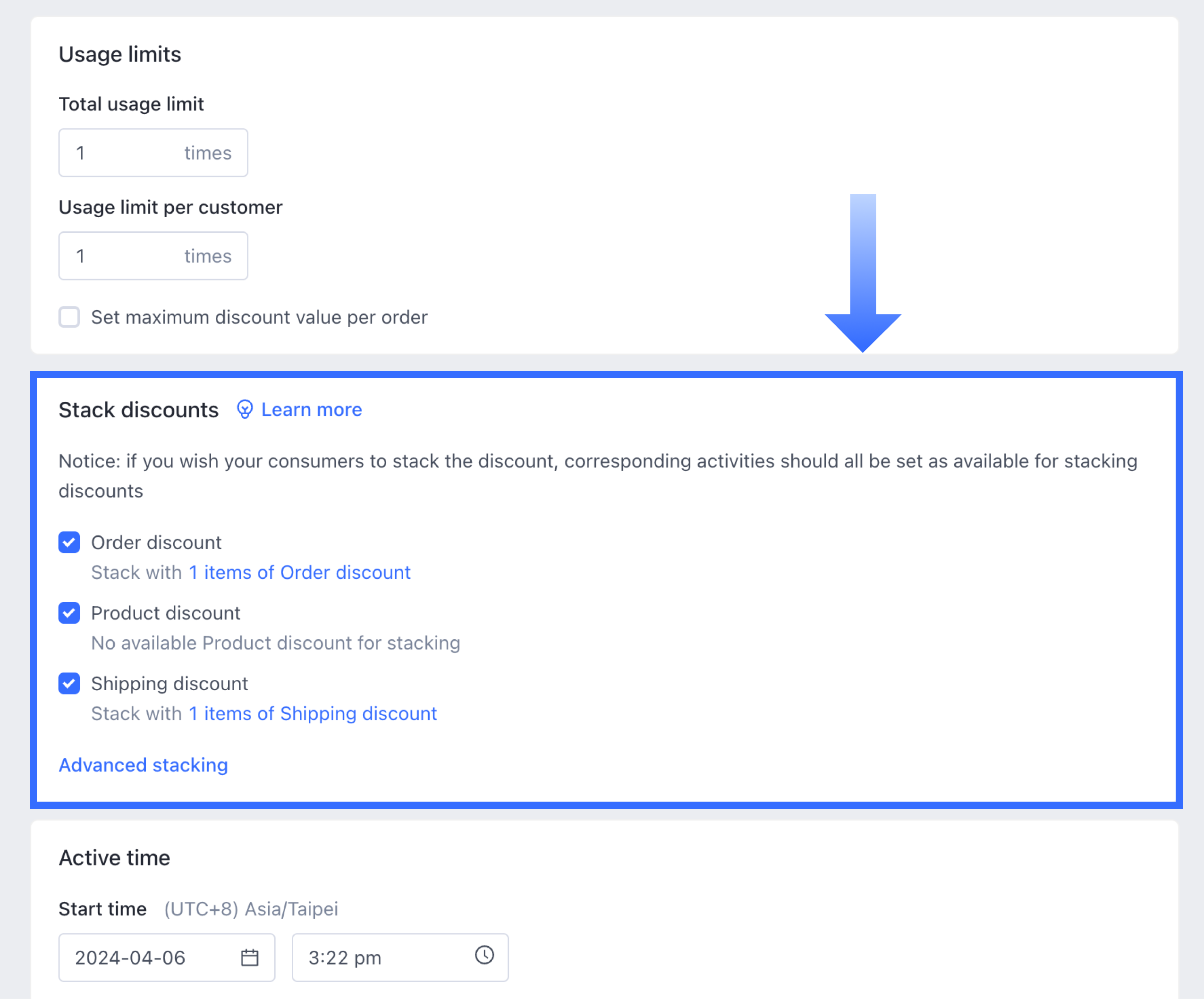Select the Usage limit per customer field
Image resolution: width=1204 pixels, height=999 pixels.
click(153, 255)
